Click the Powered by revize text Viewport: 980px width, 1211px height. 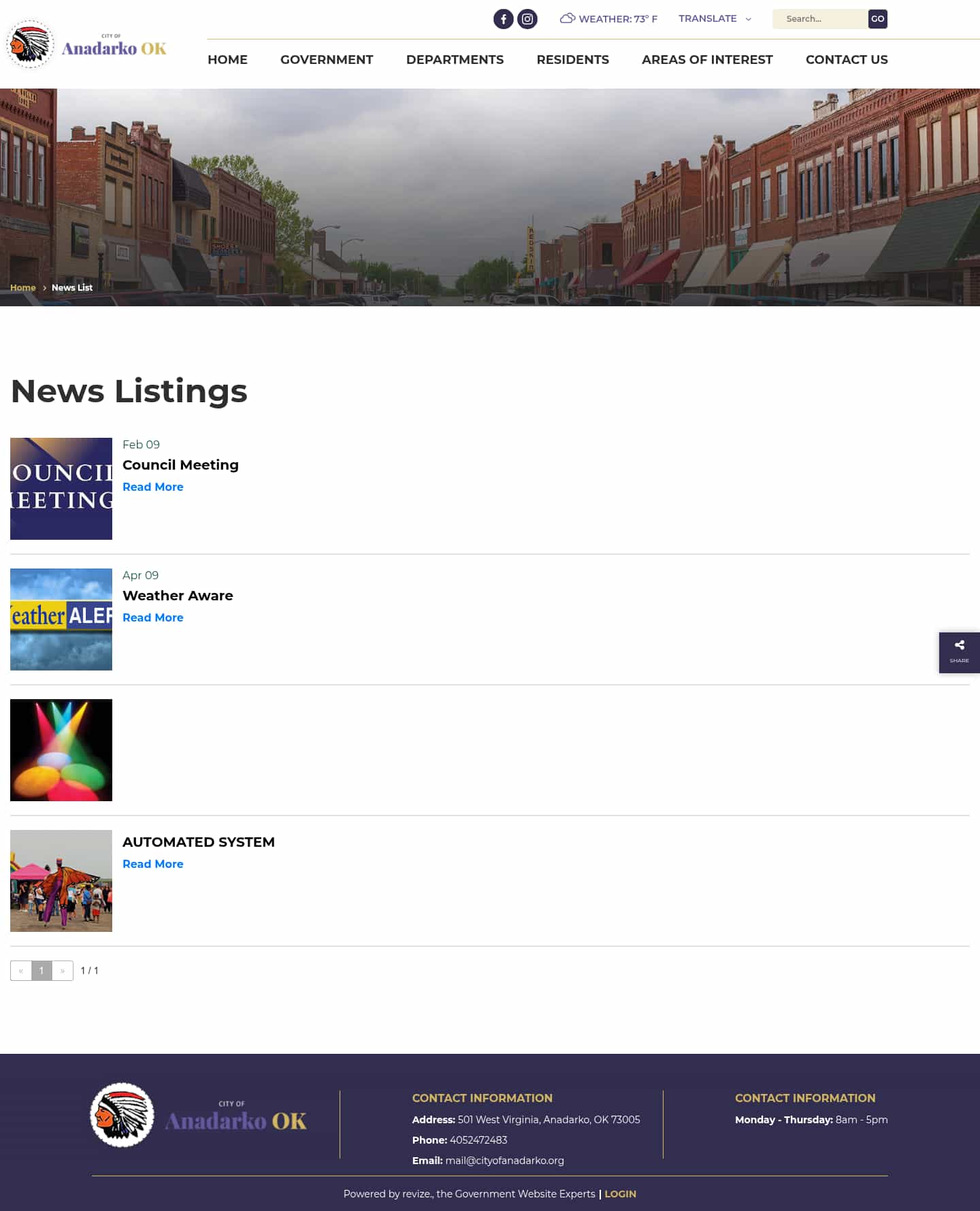pos(470,1194)
